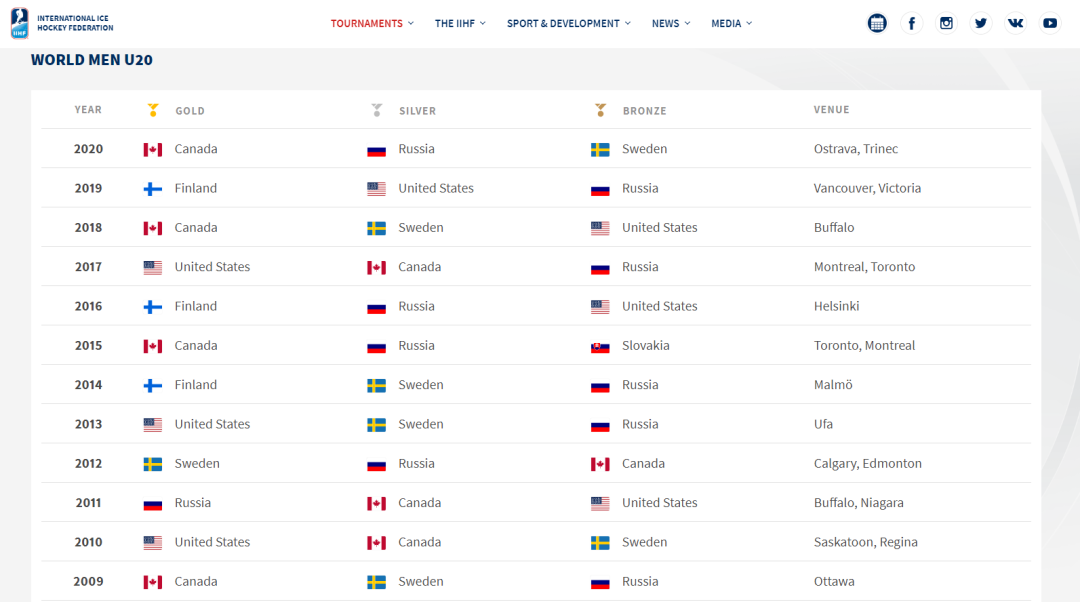This screenshot has width=1080, height=602.
Task: Expand the Sport & Development dropdown
Action: [x=569, y=23]
